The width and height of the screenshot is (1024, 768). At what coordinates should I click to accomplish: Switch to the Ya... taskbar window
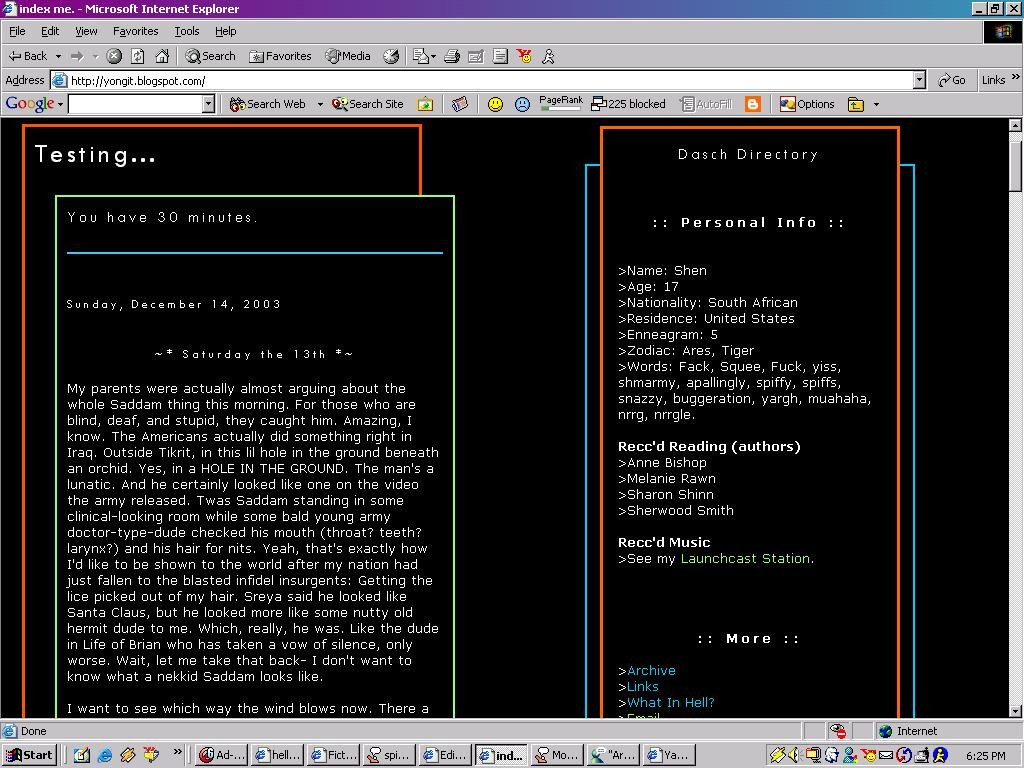pos(669,755)
